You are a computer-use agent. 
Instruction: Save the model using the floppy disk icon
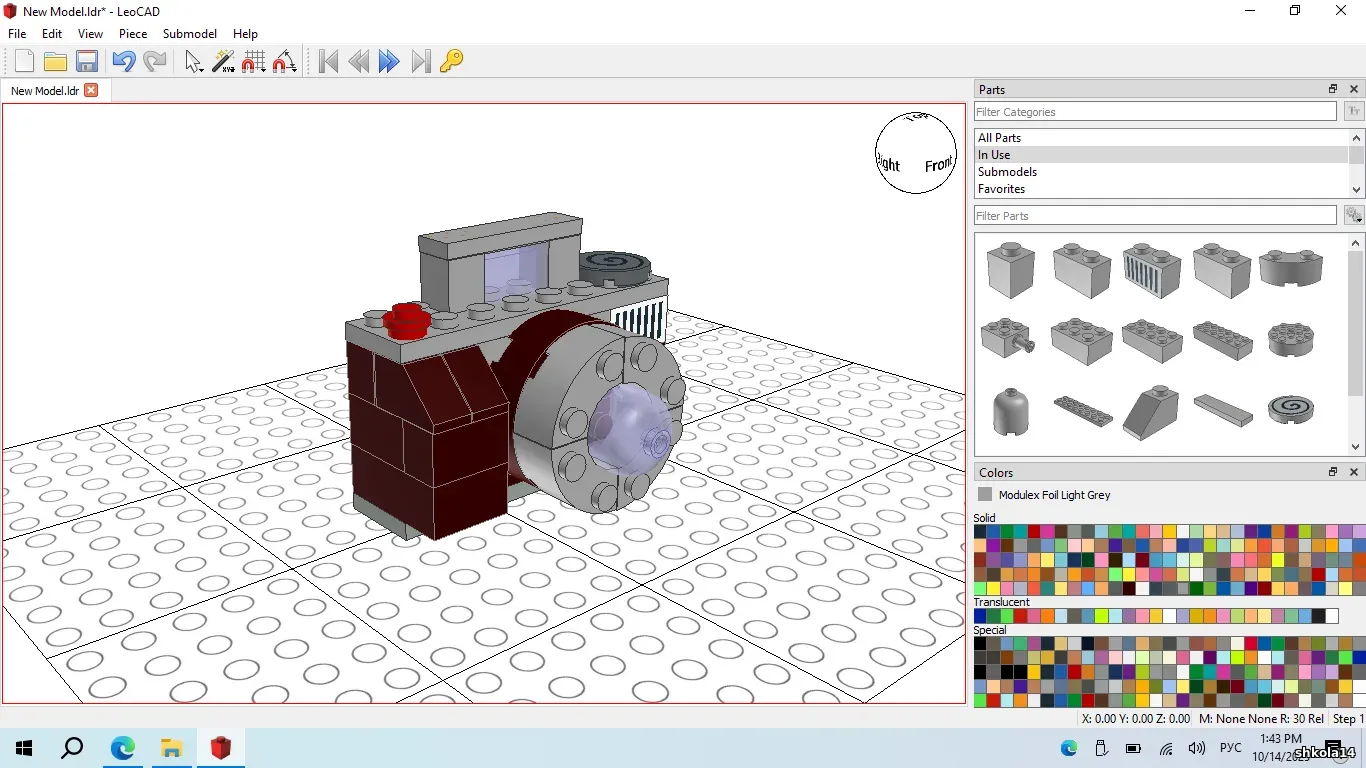tap(87, 62)
